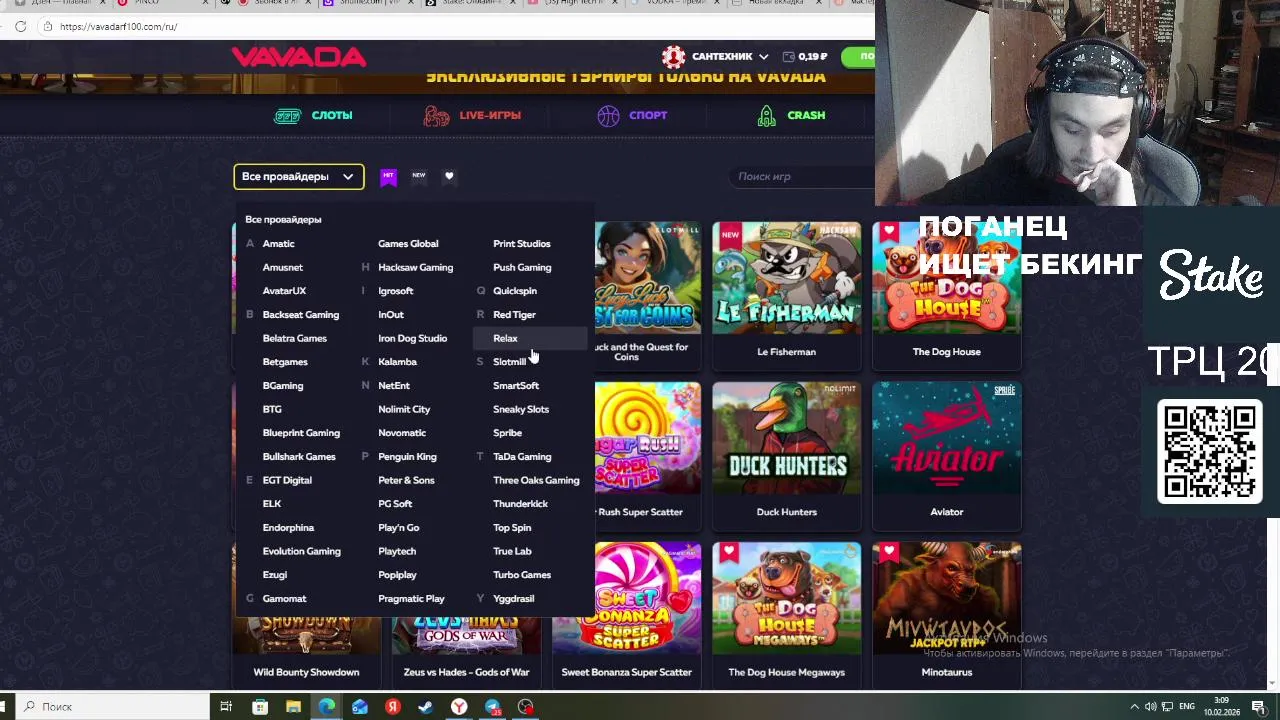1280x720 pixels.
Task: Click the live games dealer icon
Action: pyautogui.click(x=436, y=116)
